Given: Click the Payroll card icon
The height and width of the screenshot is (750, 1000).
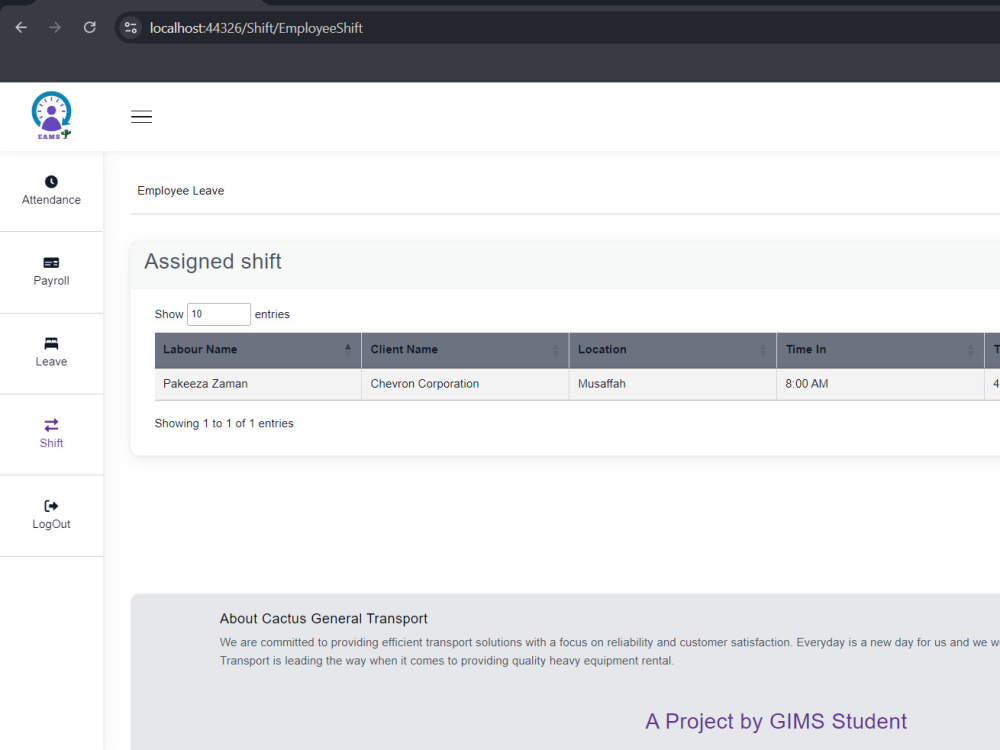Looking at the screenshot, I should pyautogui.click(x=51, y=263).
